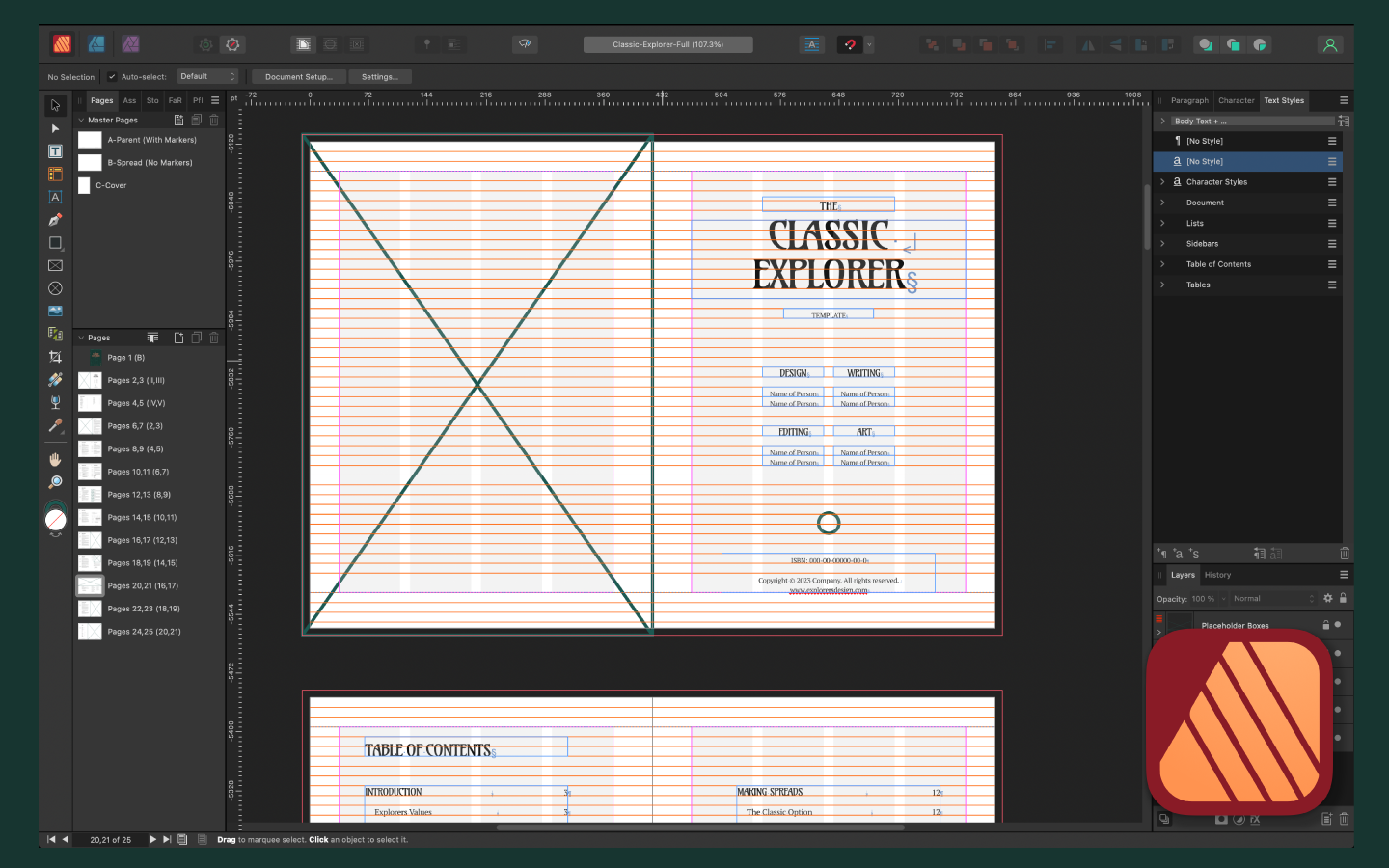Switch to the Paragraph tab
Viewport: 1389px width, 868px height.
click(1188, 100)
